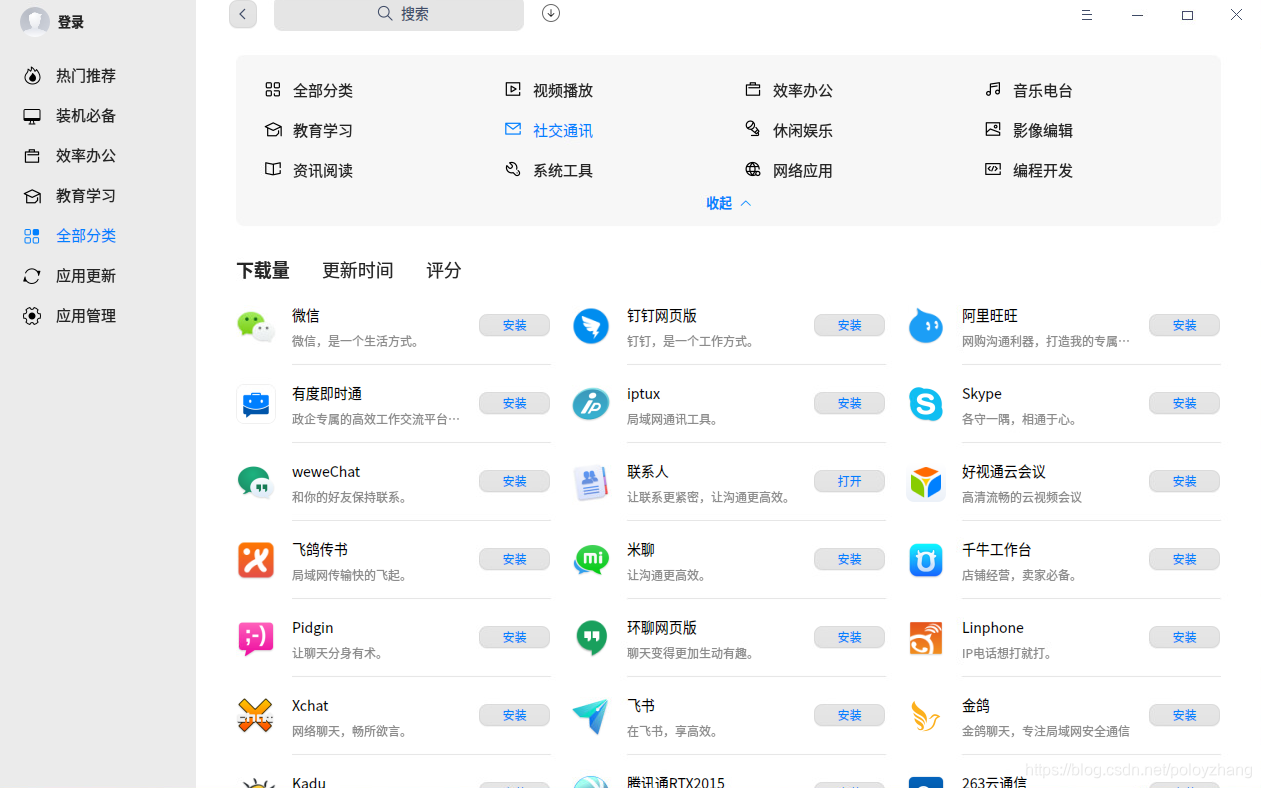Click the iptux app icon
1261x788 pixels.
[591, 404]
